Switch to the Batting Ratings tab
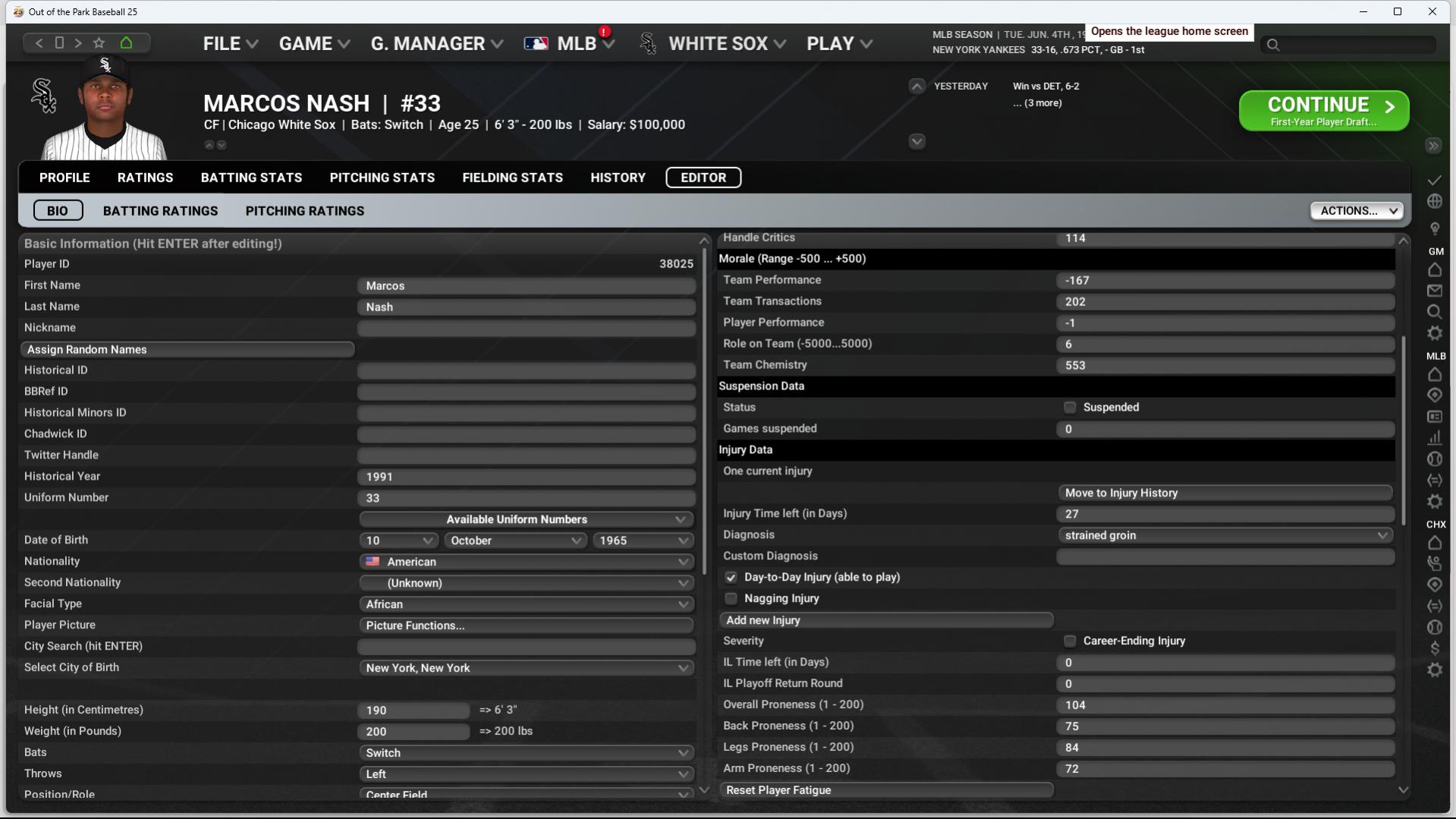This screenshot has width=1456, height=819. coord(160,211)
